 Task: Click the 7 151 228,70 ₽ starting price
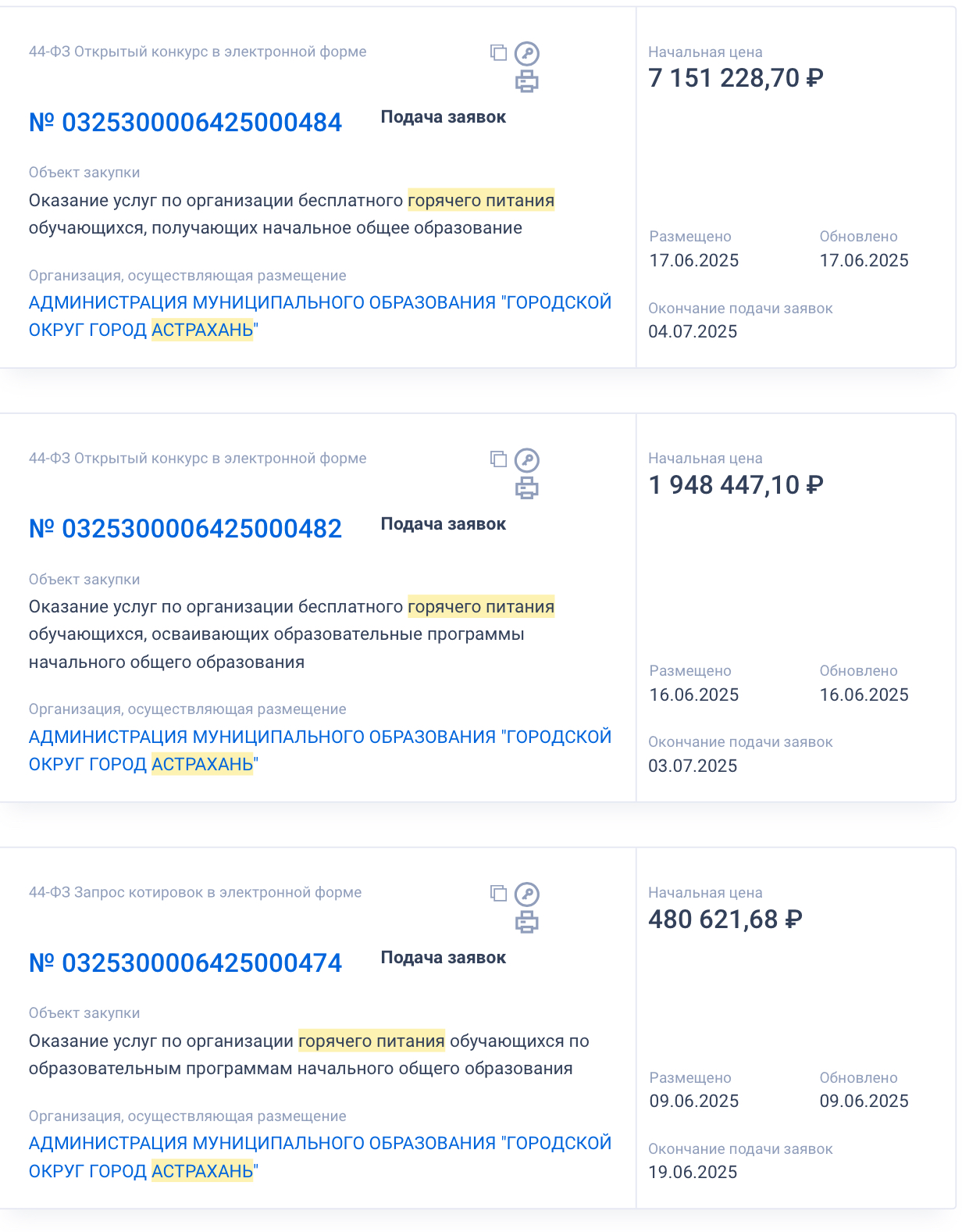point(736,78)
